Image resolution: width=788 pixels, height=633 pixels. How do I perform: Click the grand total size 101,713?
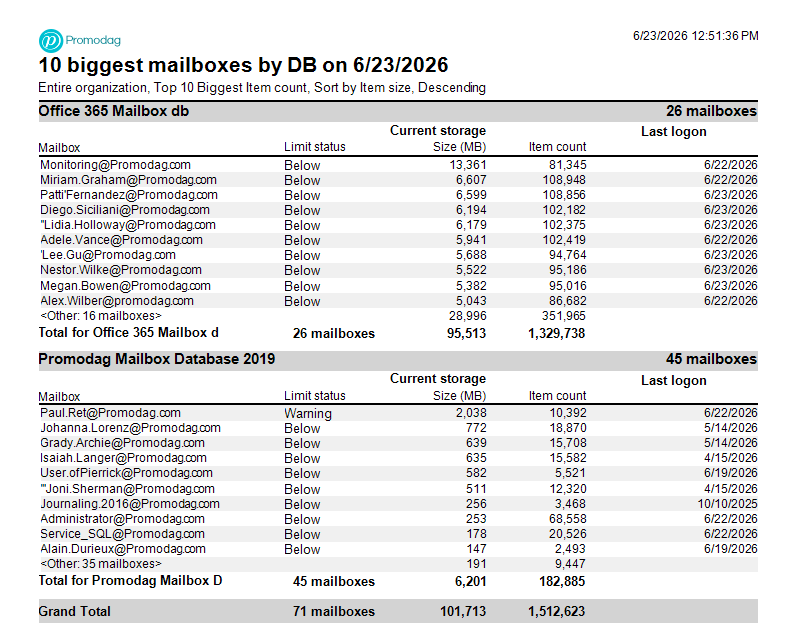tap(463, 611)
